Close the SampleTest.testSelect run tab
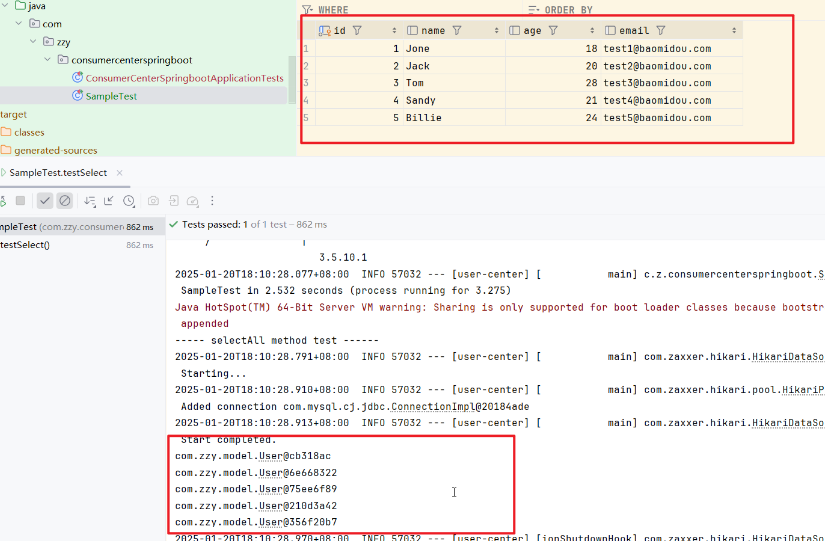Image resolution: width=825 pixels, height=547 pixels. (x=119, y=173)
